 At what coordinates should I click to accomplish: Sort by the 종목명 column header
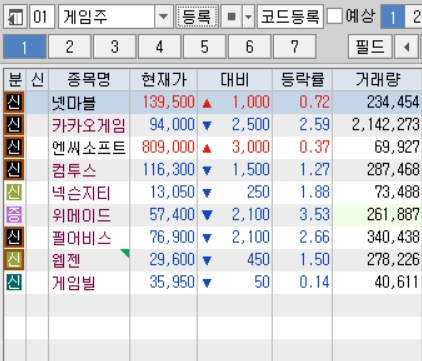89,80
